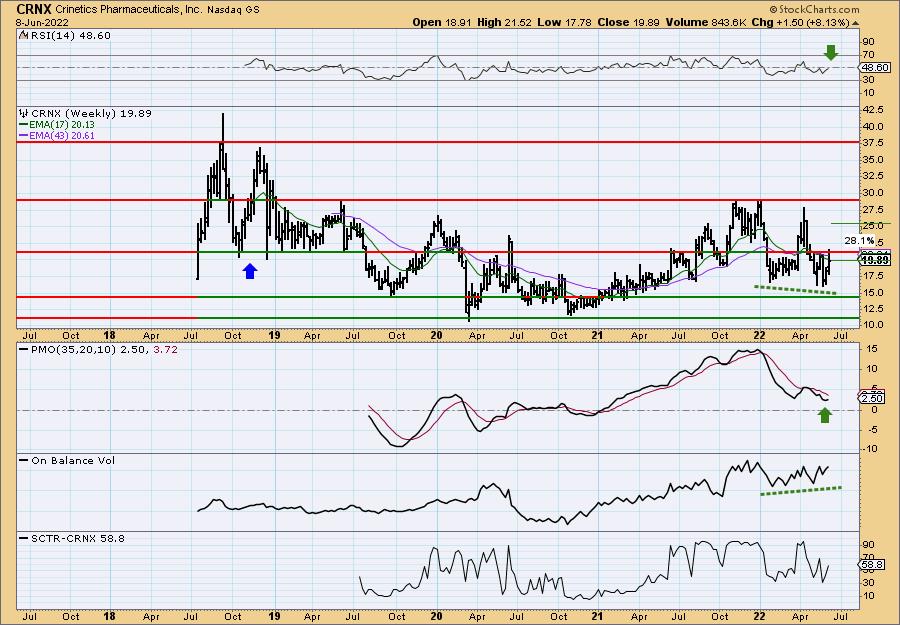Click the RSI line-style icon beside RSI(14)
Viewport: 900px width, 625px height.
23,35
